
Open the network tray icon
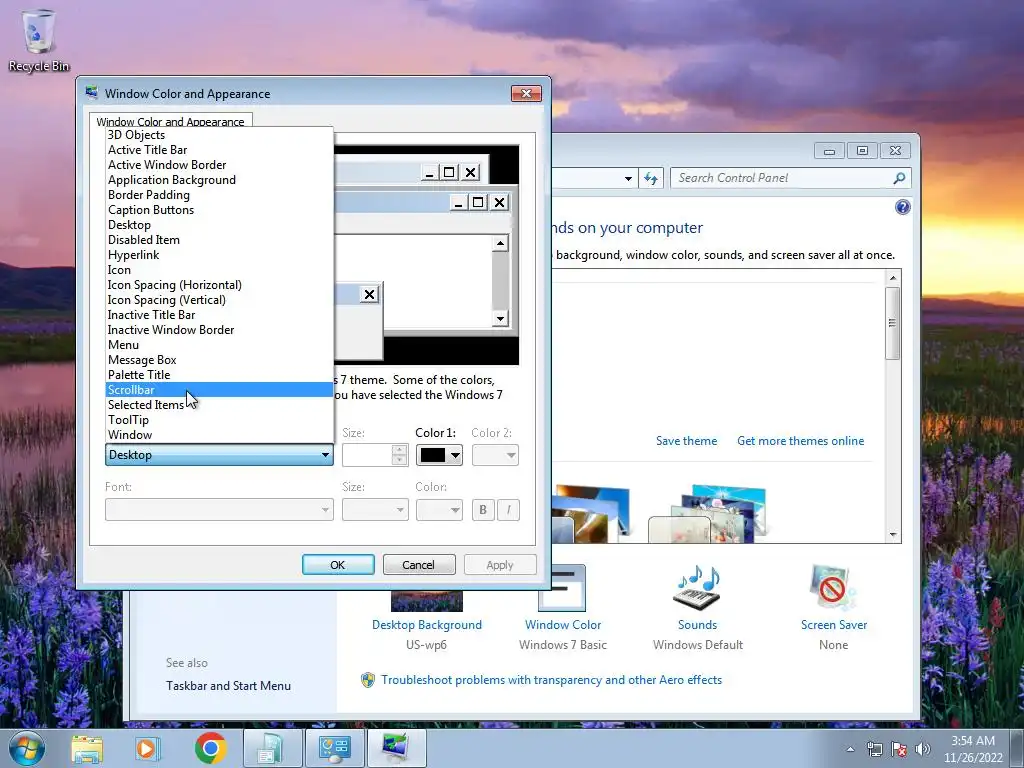874,749
